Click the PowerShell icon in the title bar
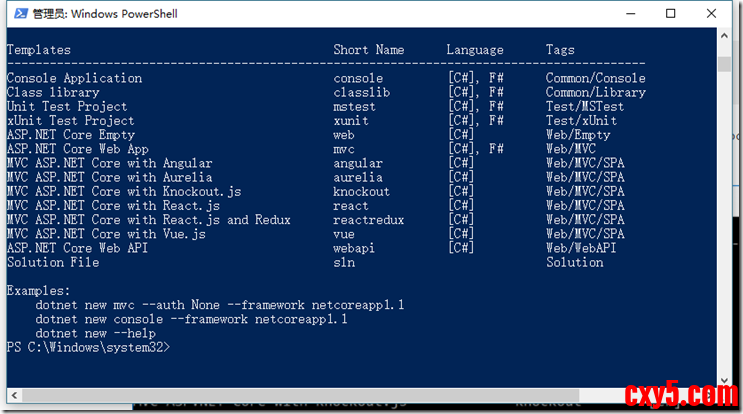The width and height of the screenshot is (743, 414). (x=18, y=13)
